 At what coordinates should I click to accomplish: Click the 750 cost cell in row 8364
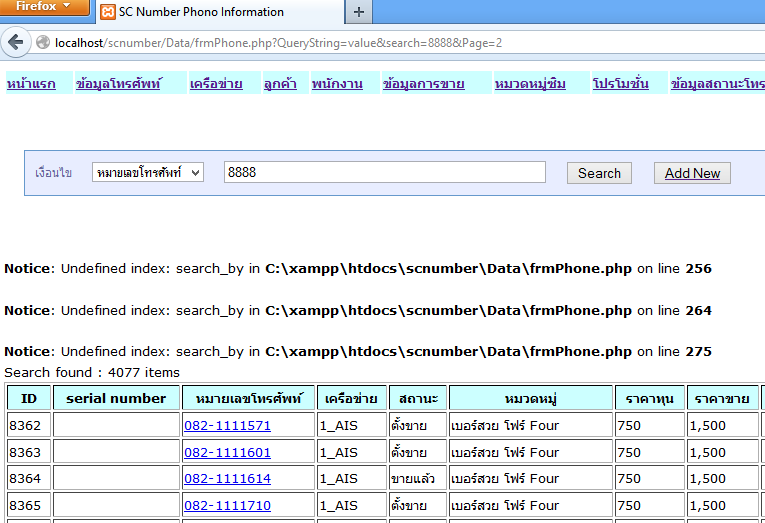click(x=649, y=479)
